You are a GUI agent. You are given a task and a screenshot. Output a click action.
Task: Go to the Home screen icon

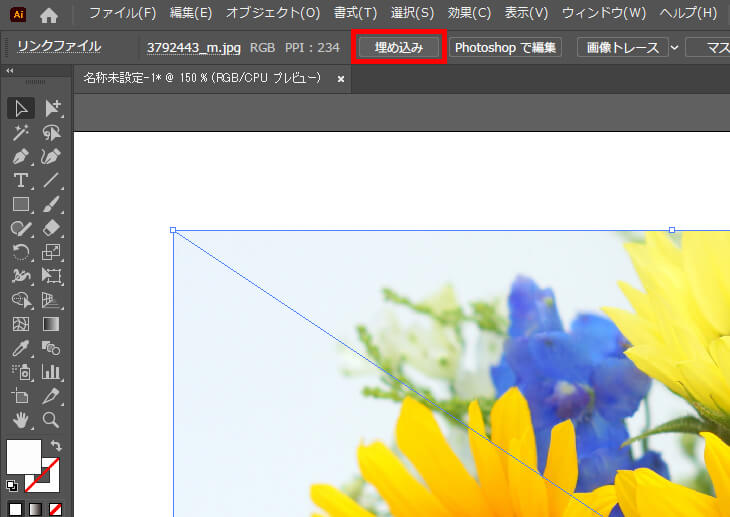pos(49,15)
